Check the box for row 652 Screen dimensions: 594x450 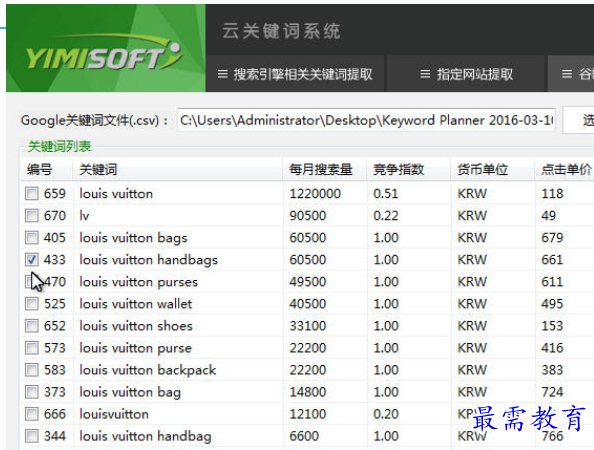(31, 326)
